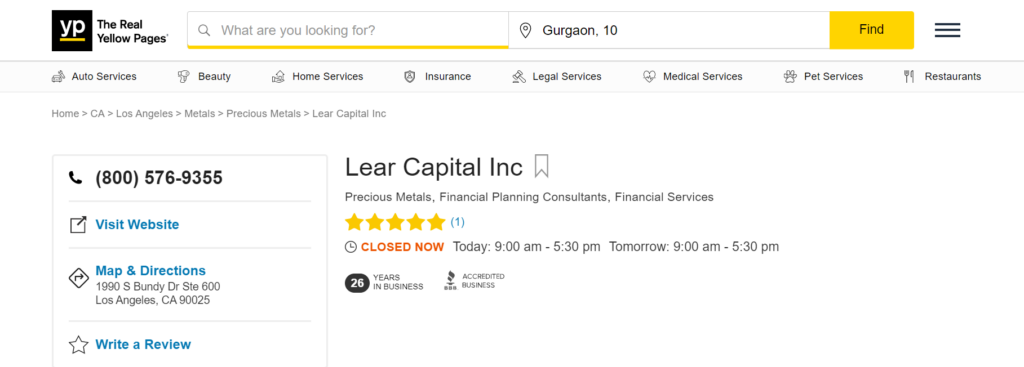The height and width of the screenshot is (367, 1024).
Task: Select the Restaurants category
Action: 942,76
